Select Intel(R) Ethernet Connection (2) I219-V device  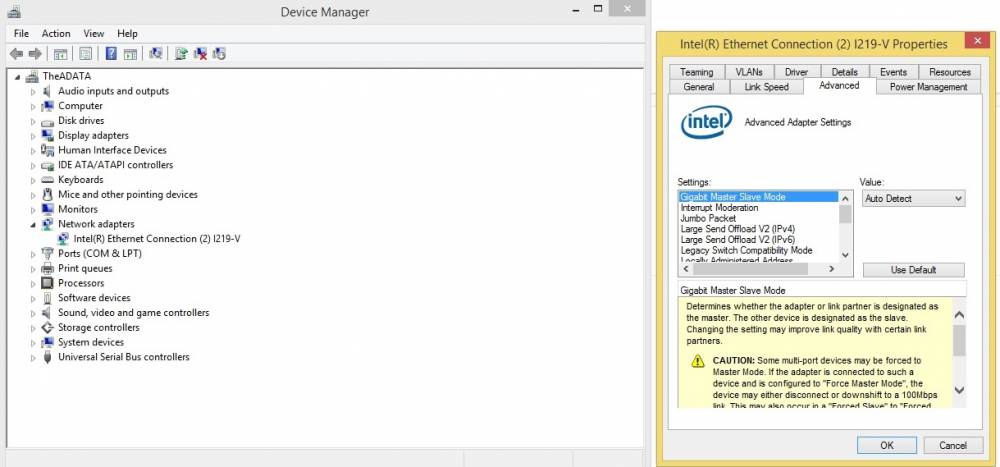157,239
